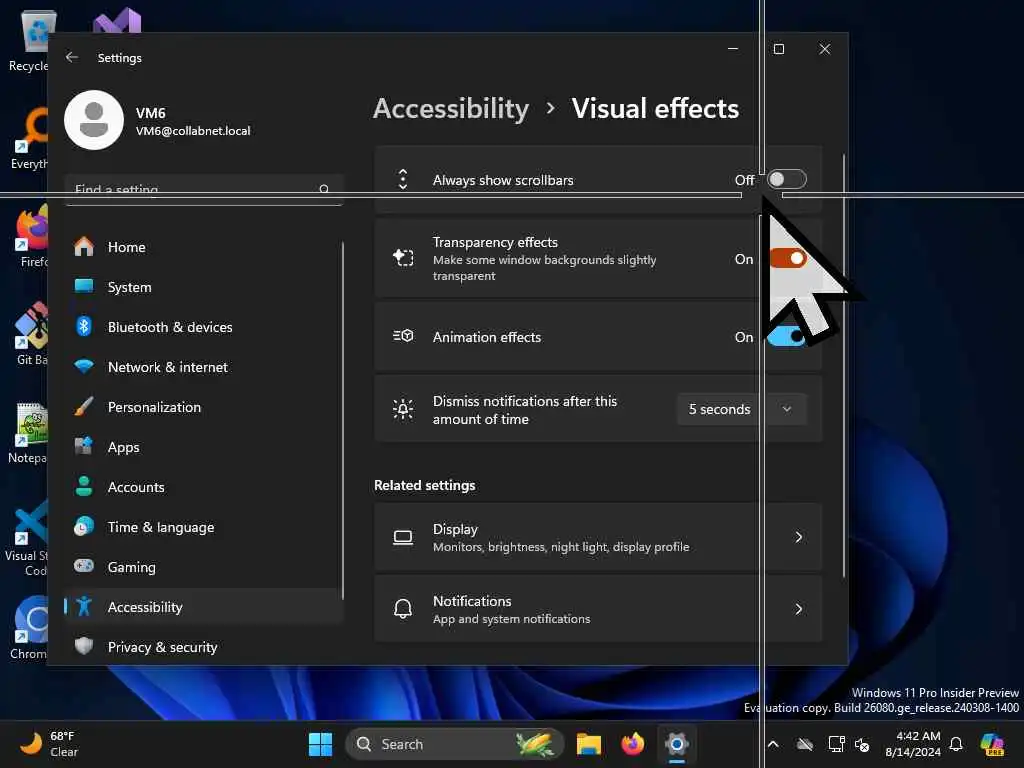Turn off Animation effects toggle
Viewport: 1024px width, 768px height.
[787, 337]
